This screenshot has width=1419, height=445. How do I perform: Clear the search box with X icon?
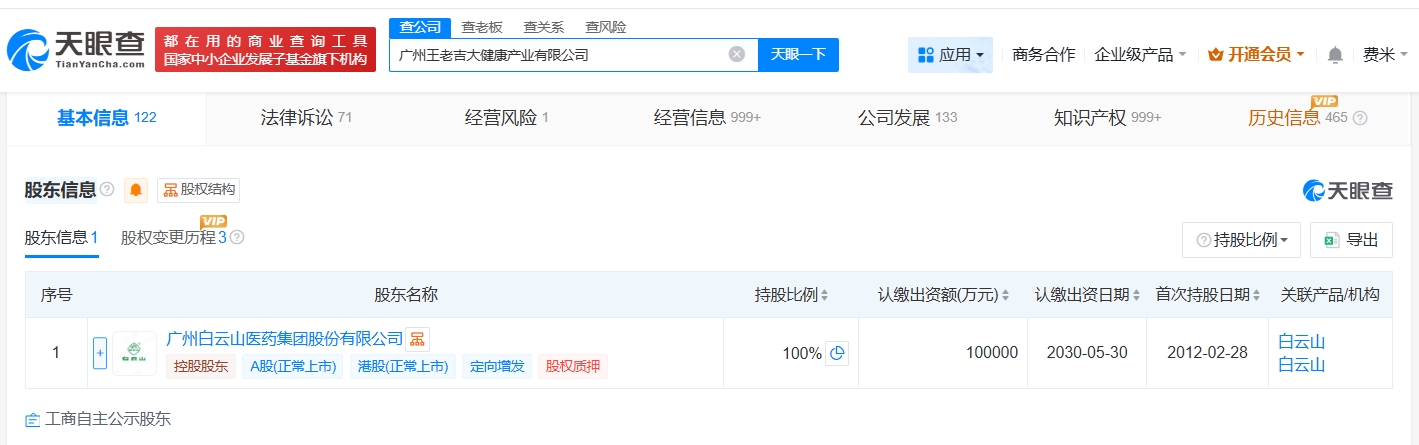click(x=737, y=55)
